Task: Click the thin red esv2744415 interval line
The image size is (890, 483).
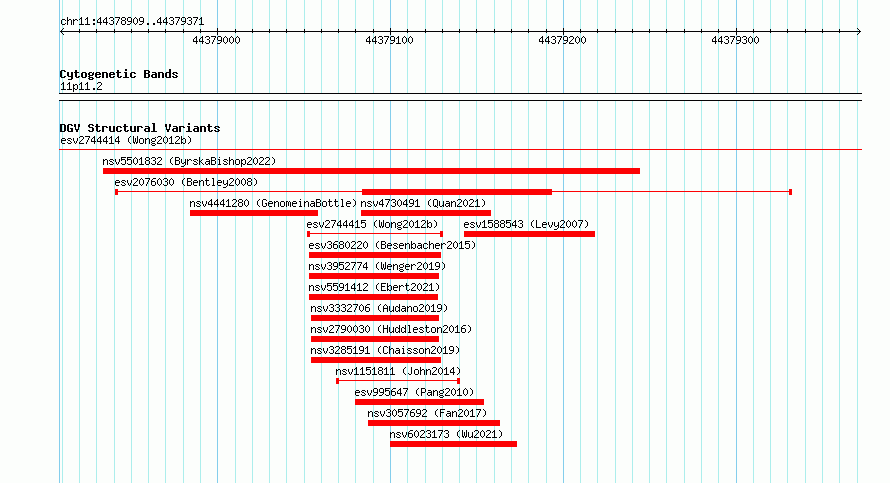Action: tap(375, 234)
